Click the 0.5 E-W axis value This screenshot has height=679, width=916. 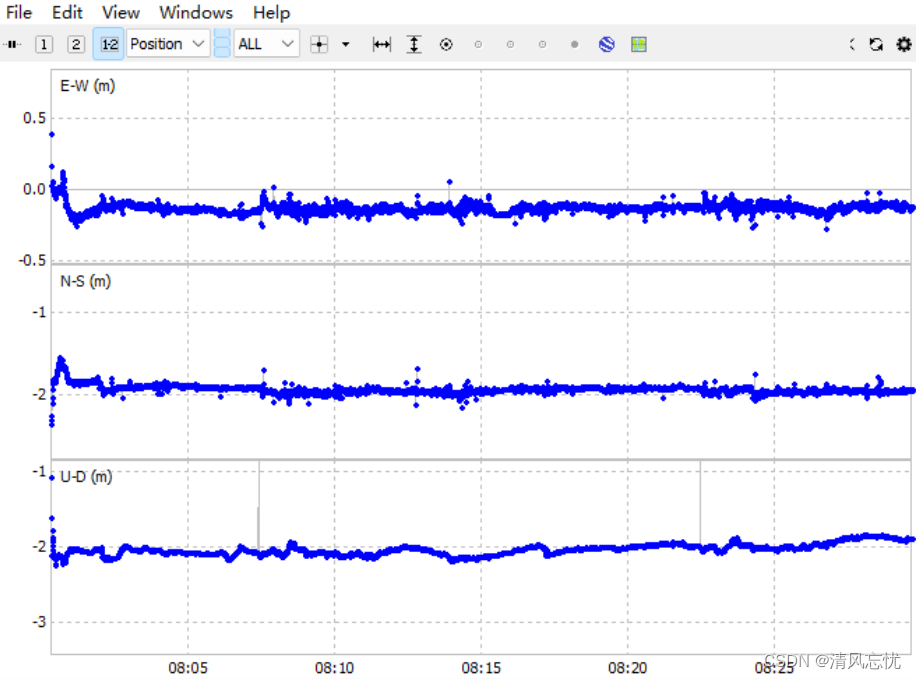[34, 118]
